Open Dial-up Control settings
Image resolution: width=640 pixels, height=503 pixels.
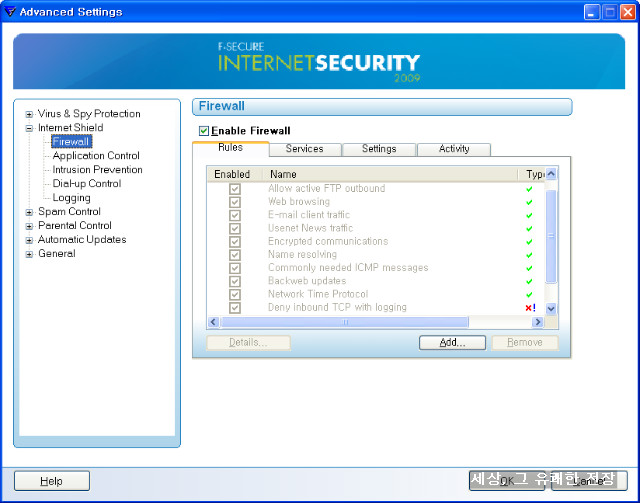87,183
